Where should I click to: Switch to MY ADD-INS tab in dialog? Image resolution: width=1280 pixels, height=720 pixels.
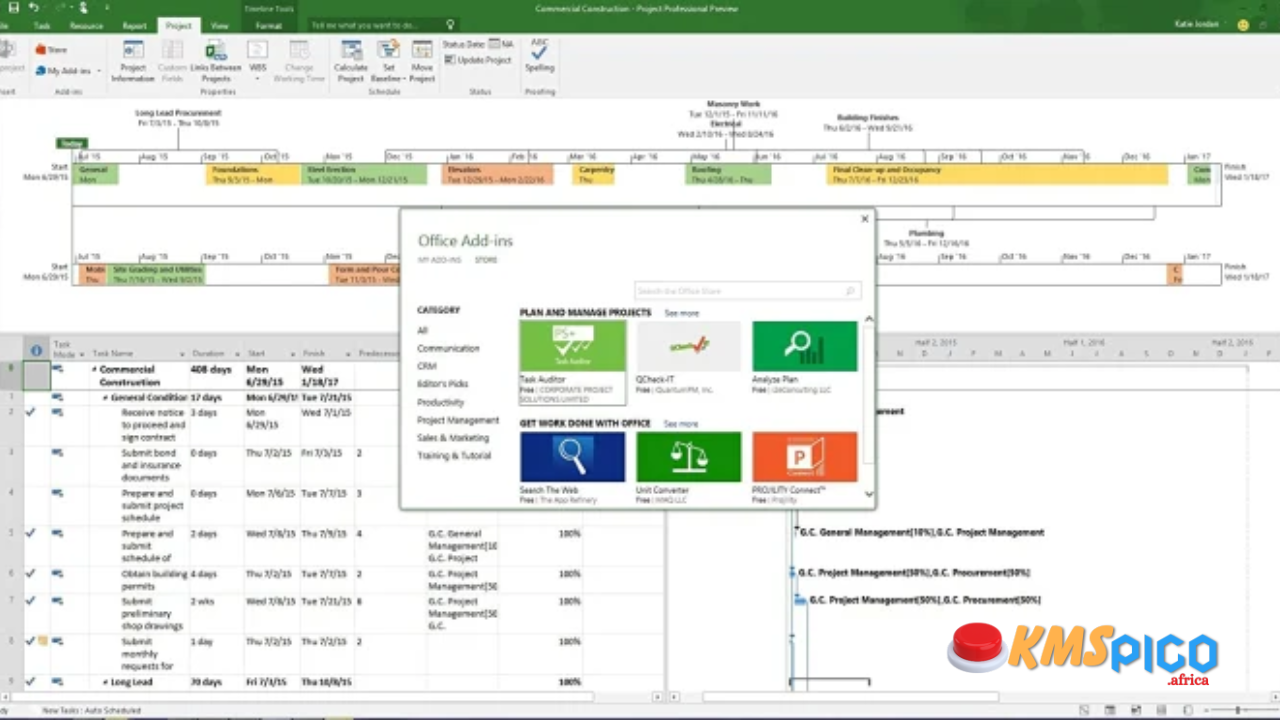pyautogui.click(x=439, y=260)
